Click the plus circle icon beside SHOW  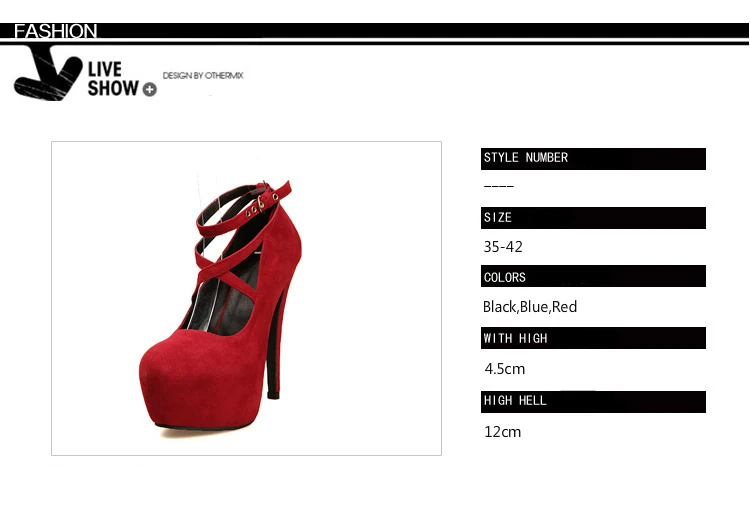(150, 89)
